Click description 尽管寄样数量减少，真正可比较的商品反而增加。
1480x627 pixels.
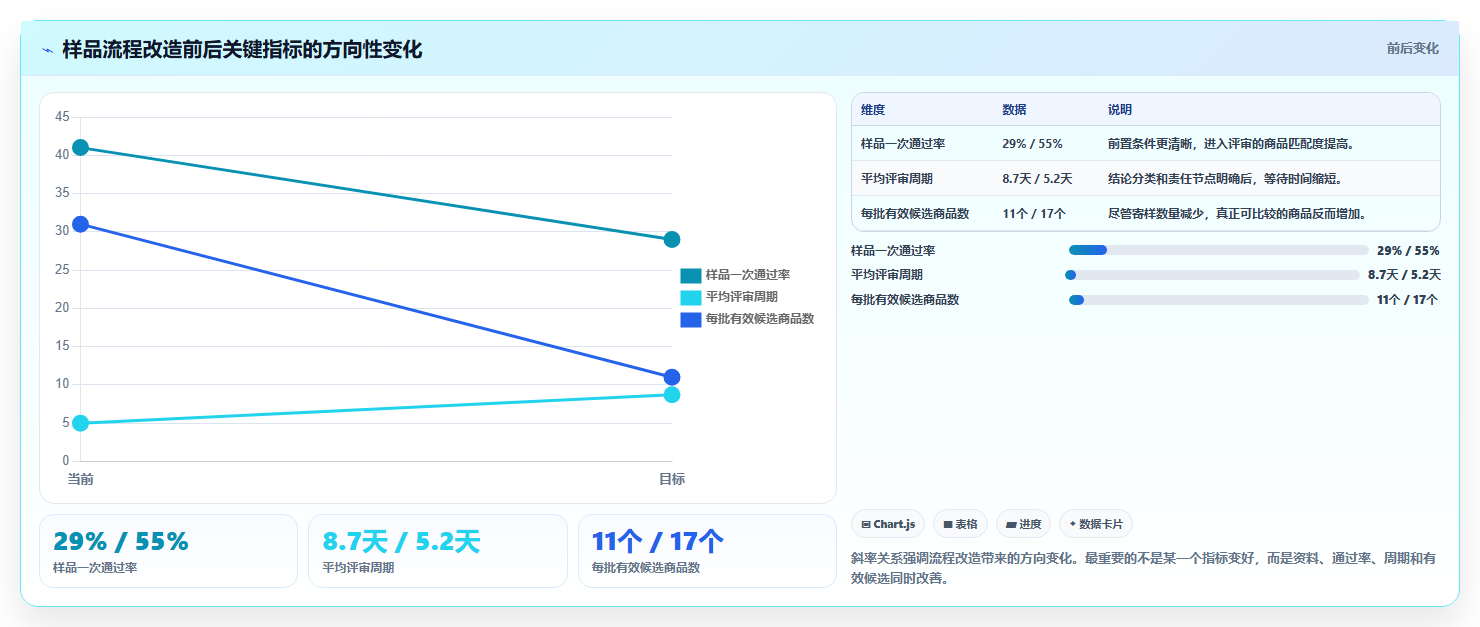coord(1238,214)
